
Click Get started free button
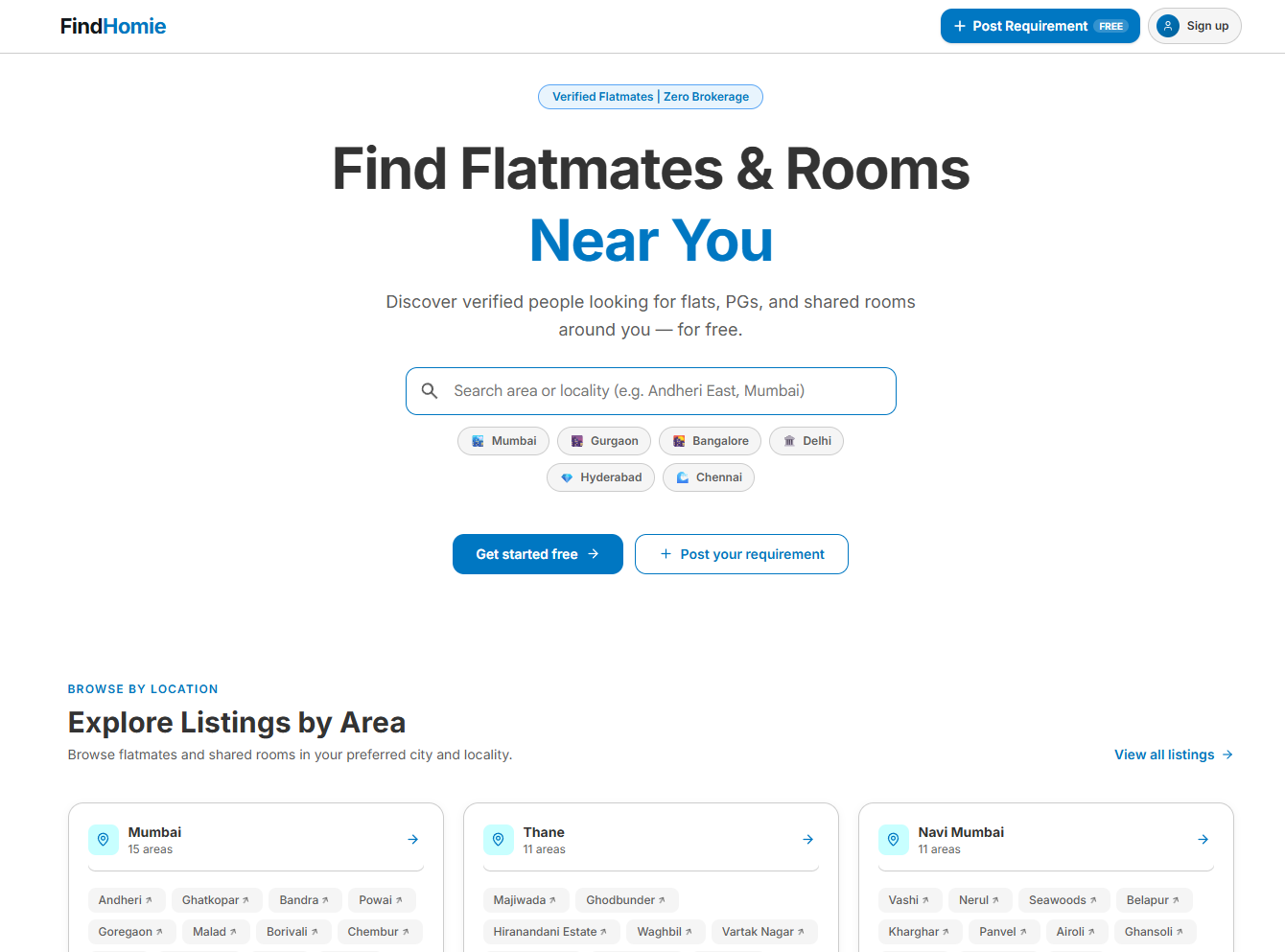click(x=538, y=554)
